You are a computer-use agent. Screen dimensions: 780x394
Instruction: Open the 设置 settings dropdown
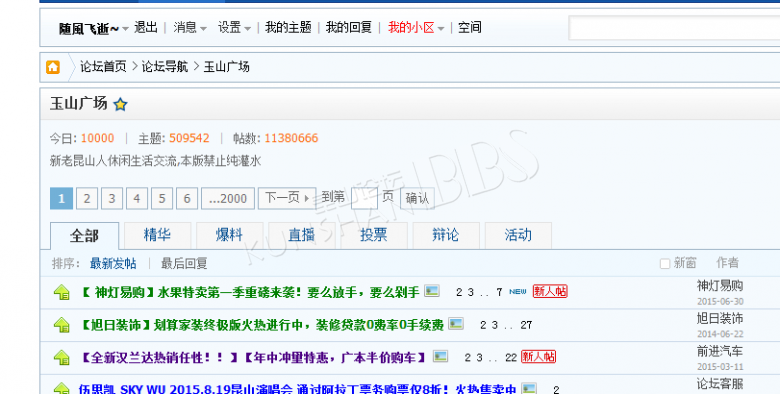234,28
